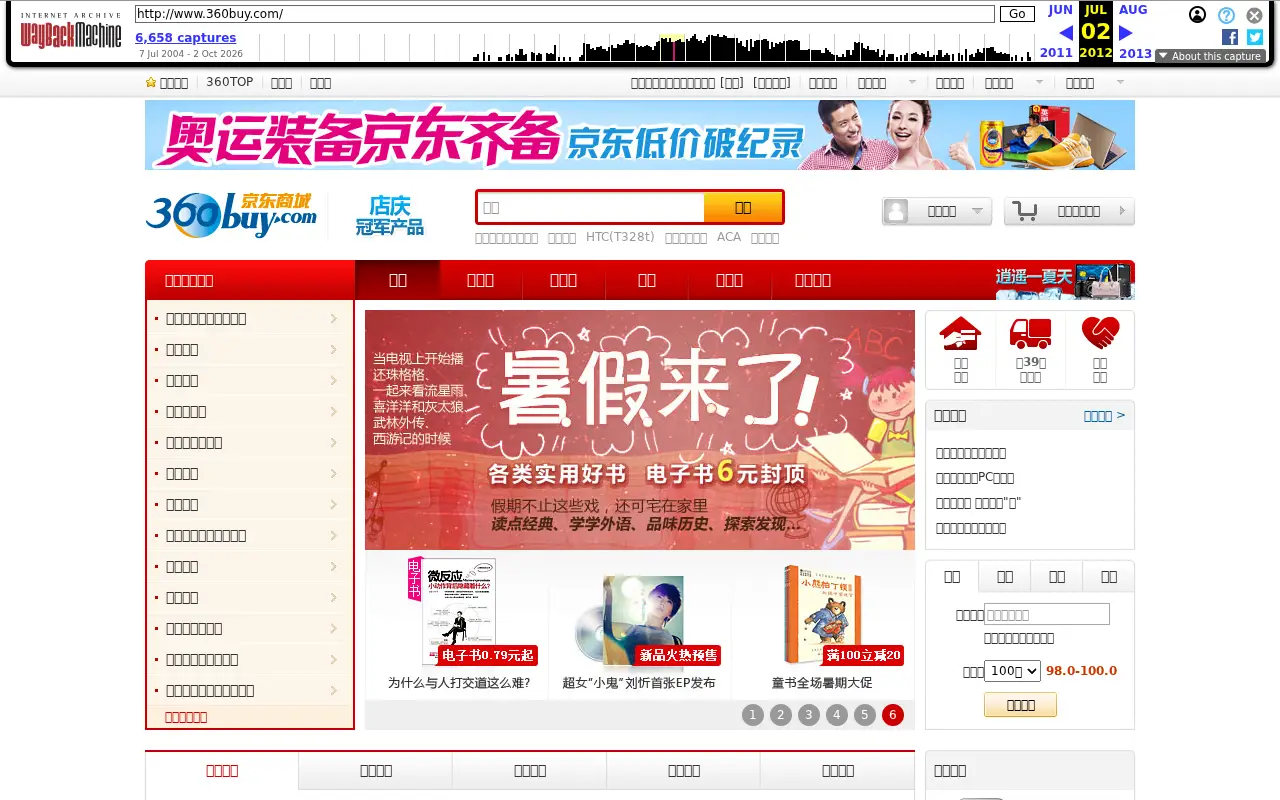1280x800 pixels.
Task: Click the ACA search suggestion
Action: [x=729, y=237]
